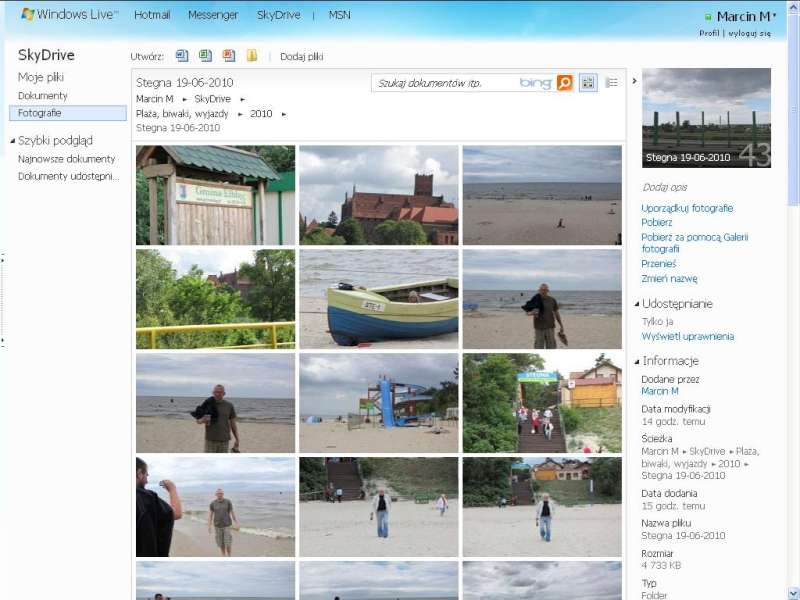
Task: Collapse the Szybki podgląd section
Action: [x=13, y=141]
